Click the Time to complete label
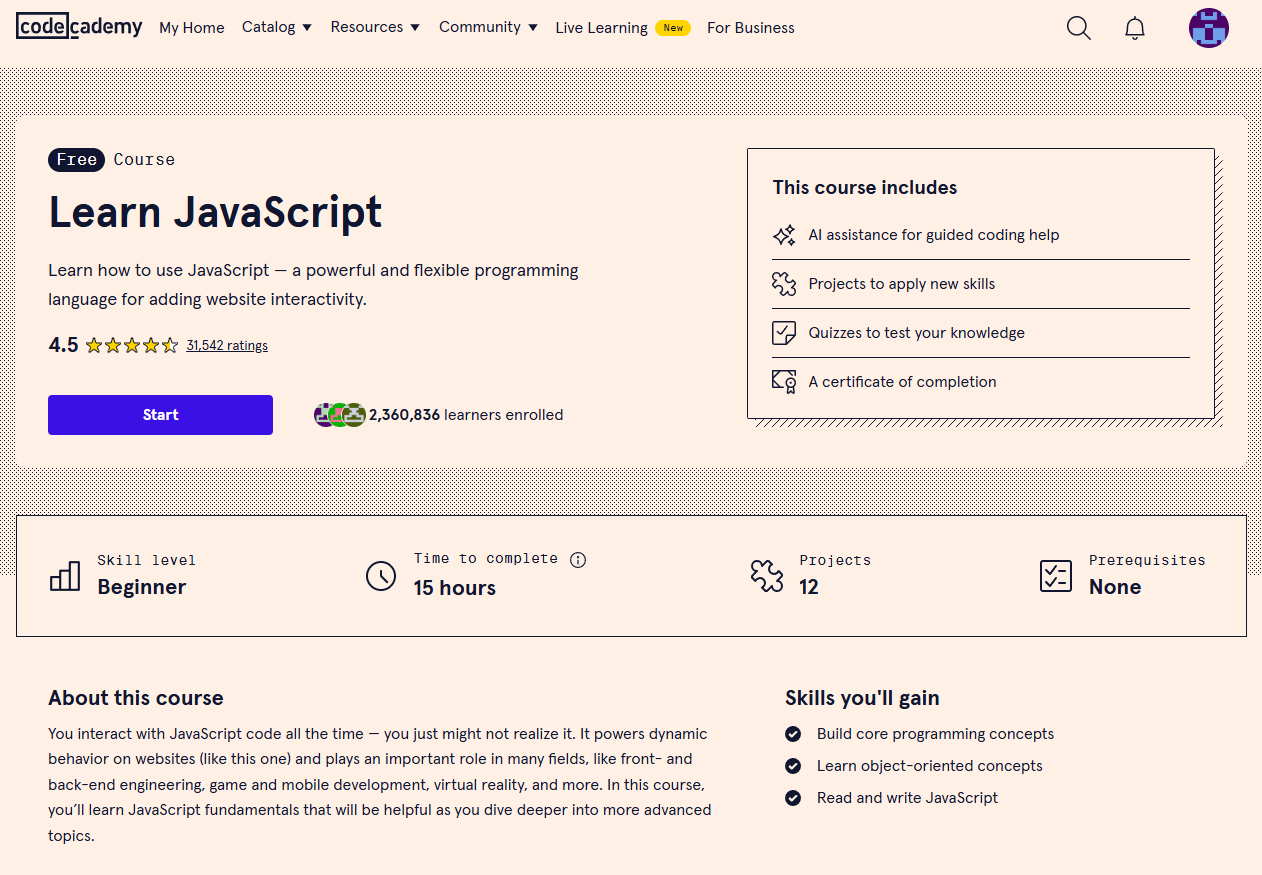This screenshot has width=1262, height=875. tap(486, 559)
